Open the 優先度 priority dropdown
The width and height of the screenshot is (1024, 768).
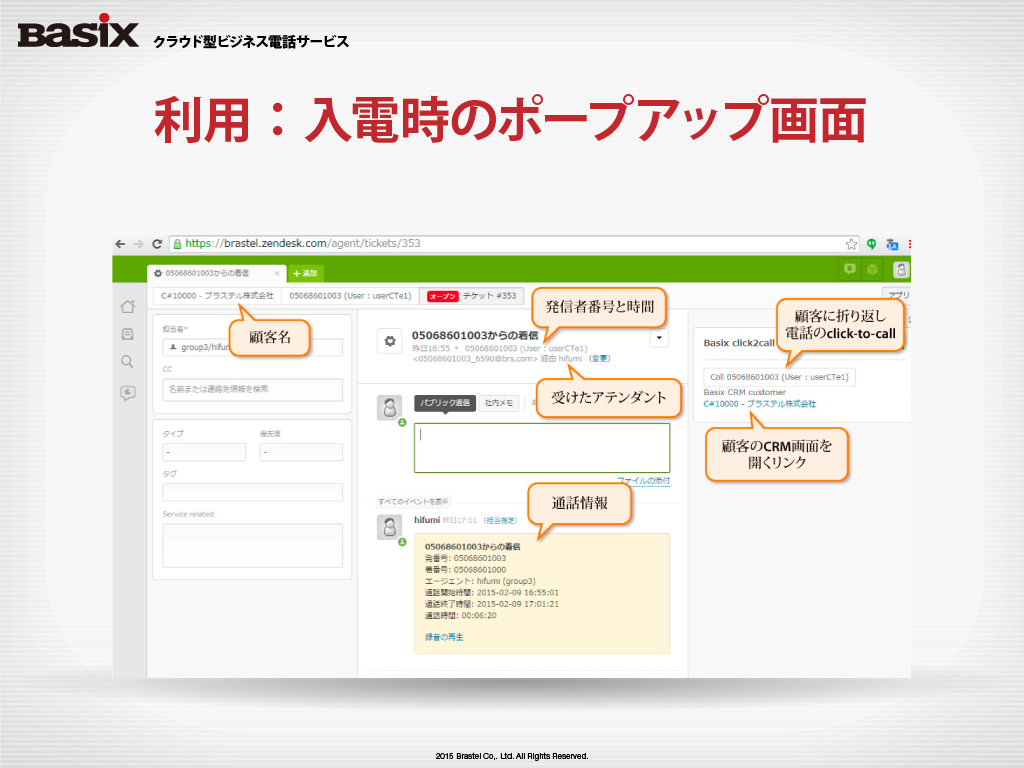point(301,452)
